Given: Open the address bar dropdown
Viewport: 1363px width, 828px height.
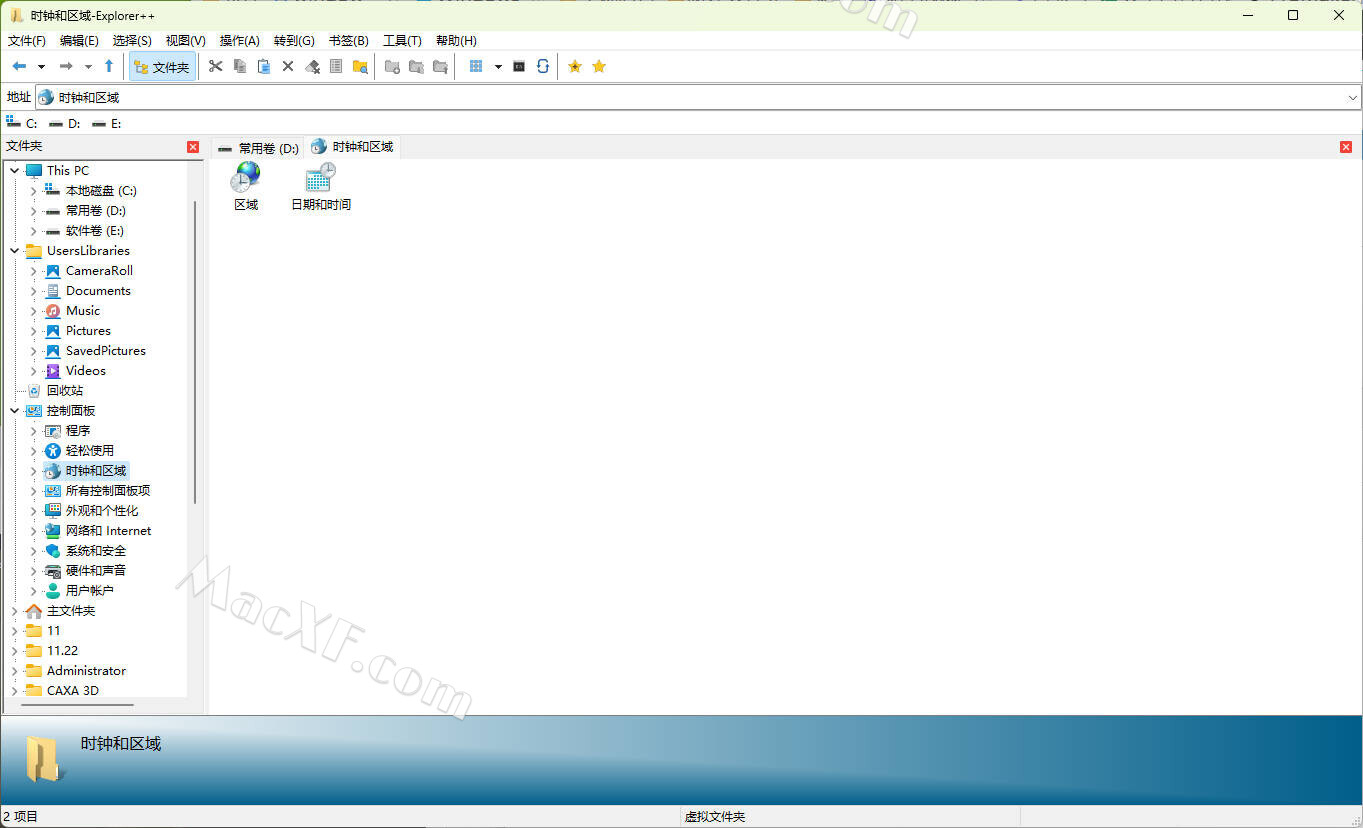Looking at the screenshot, I should coord(1352,98).
